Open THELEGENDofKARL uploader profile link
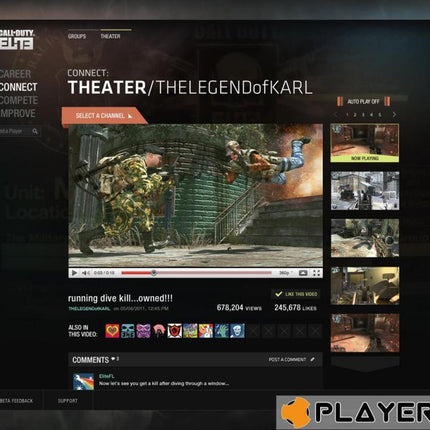 pyautogui.click(x=89, y=309)
